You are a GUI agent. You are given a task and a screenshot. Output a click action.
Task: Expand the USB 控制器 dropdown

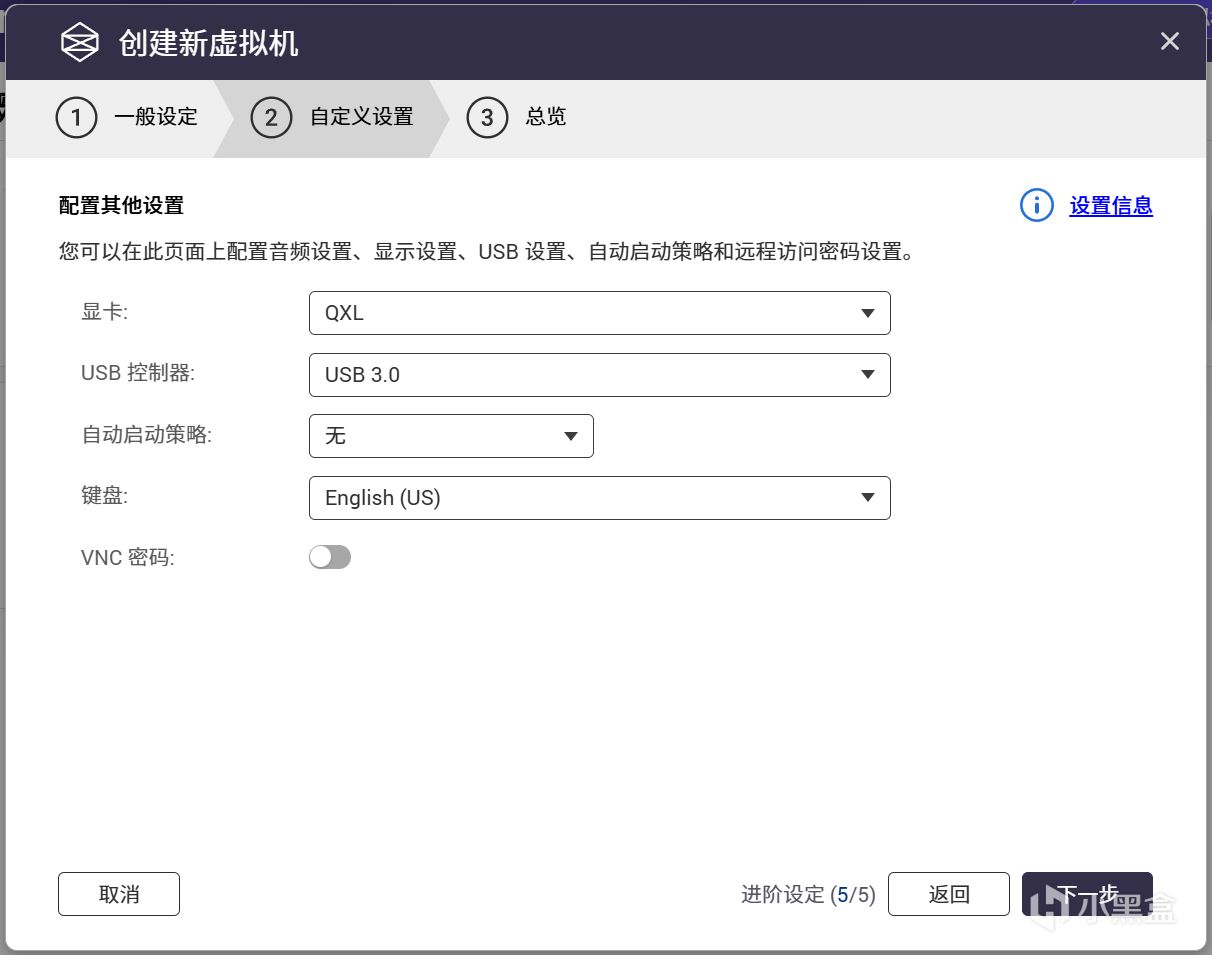pos(599,375)
